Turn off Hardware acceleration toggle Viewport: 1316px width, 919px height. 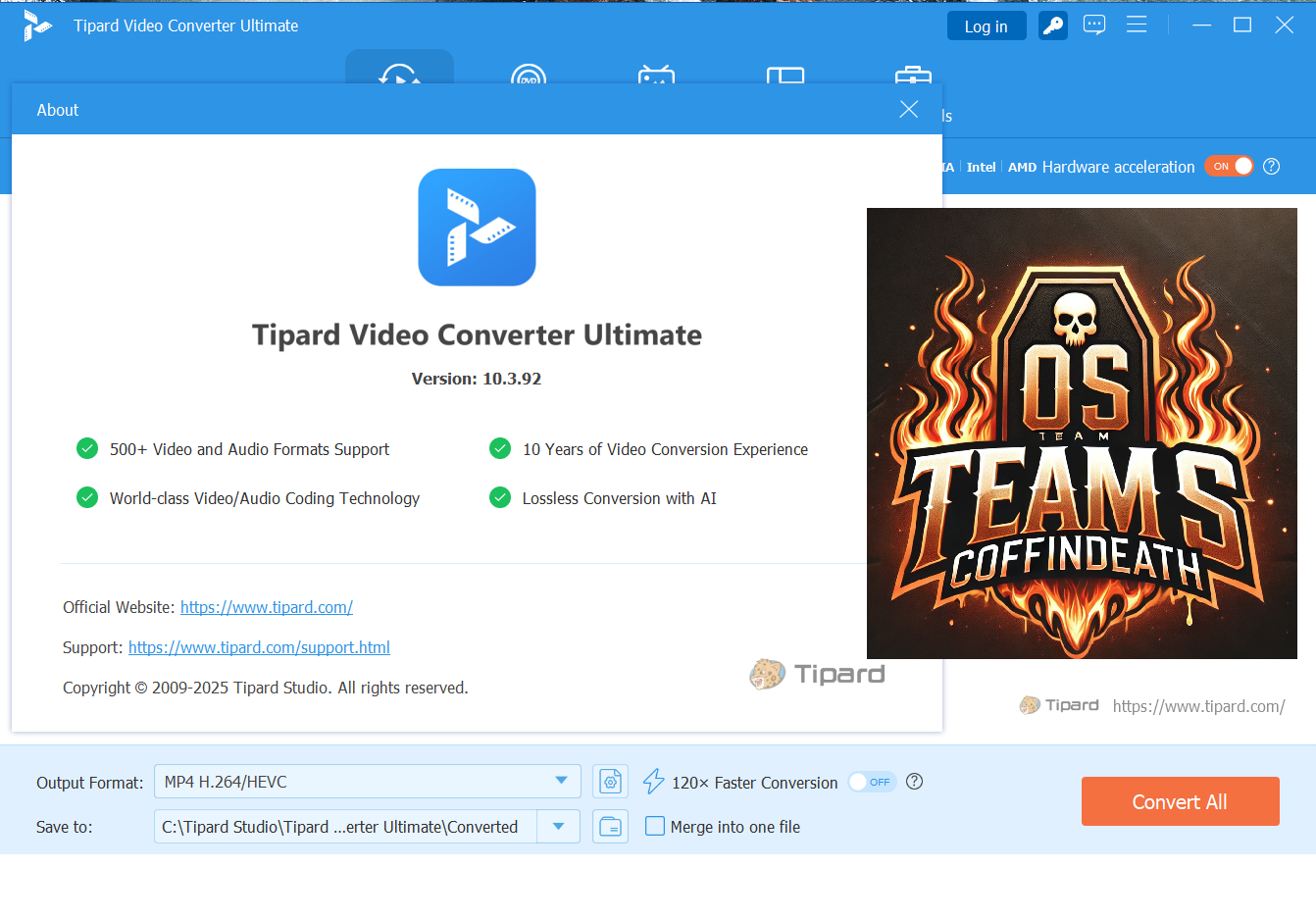pyautogui.click(x=1229, y=167)
